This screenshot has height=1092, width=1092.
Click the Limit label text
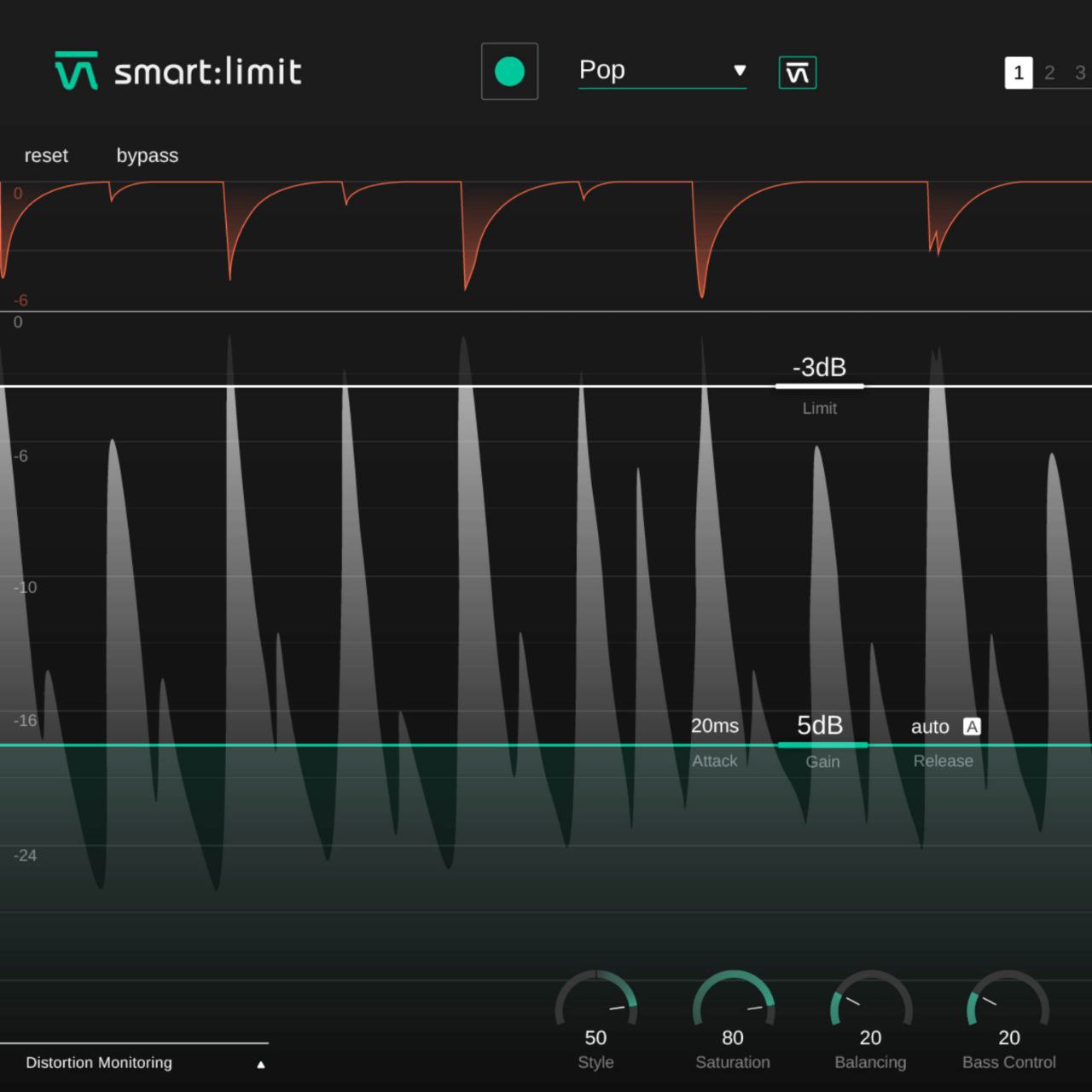tap(820, 409)
